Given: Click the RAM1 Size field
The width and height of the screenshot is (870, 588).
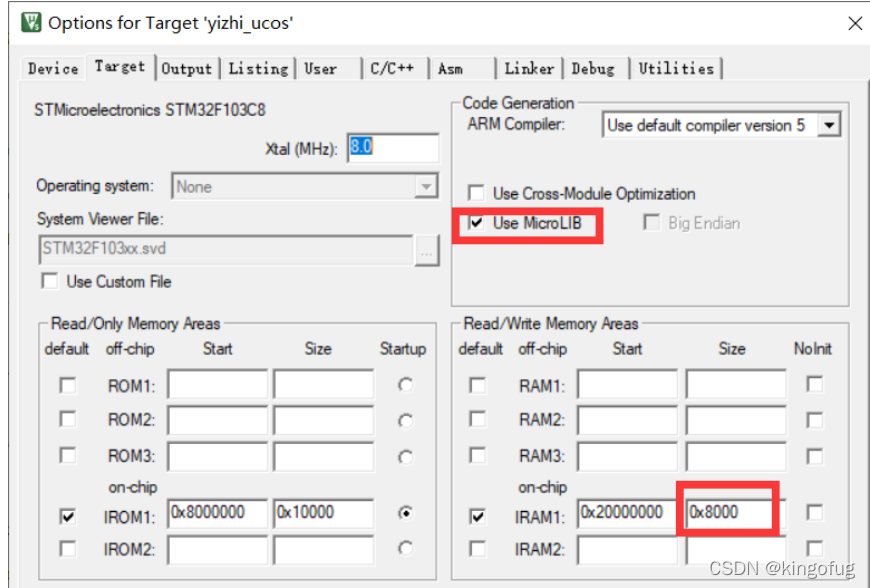Looking at the screenshot, I should click(x=736, y=384).
